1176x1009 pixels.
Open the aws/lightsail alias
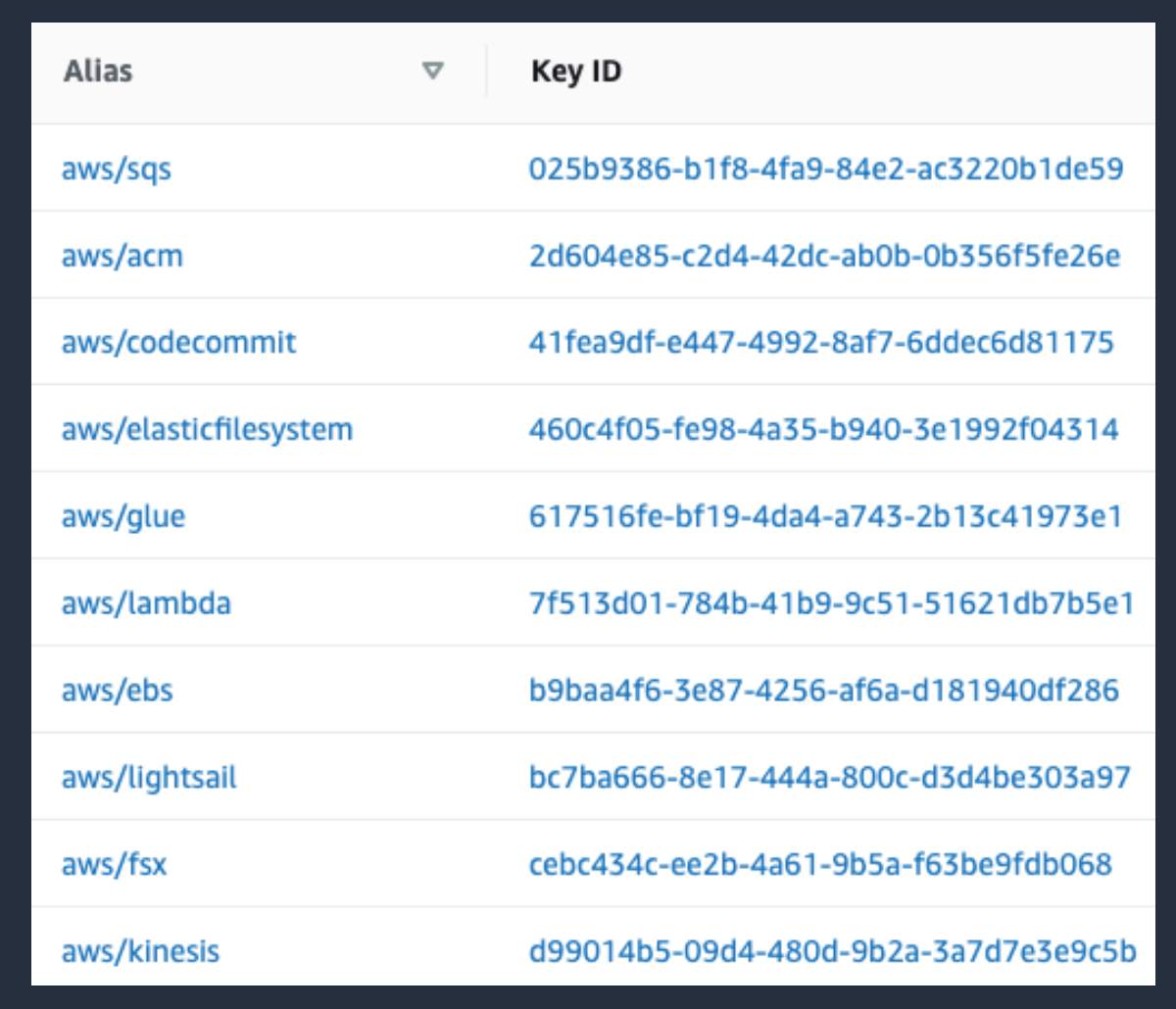pos(149,778)
